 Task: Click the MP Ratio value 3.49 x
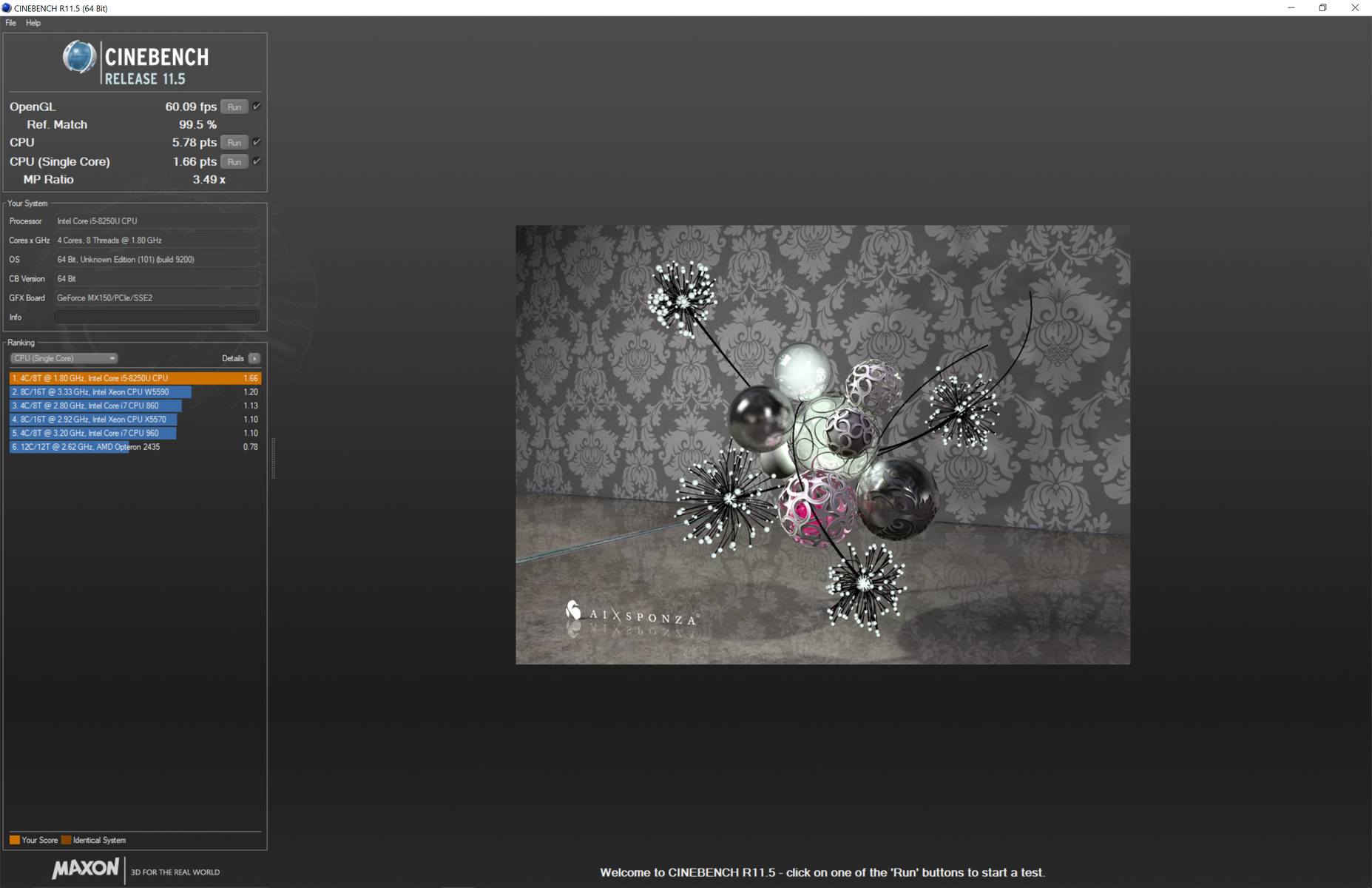209,179
